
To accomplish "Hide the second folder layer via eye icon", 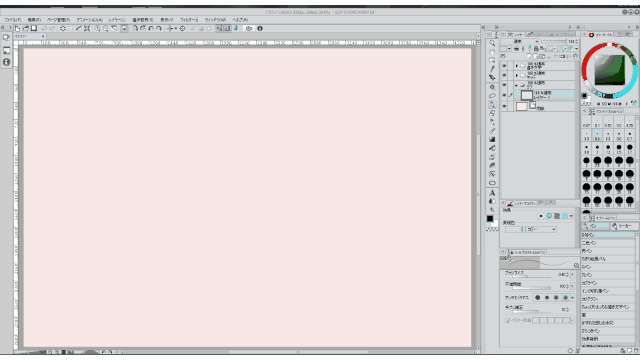I will pyautogui.click(x=504, y=76).
